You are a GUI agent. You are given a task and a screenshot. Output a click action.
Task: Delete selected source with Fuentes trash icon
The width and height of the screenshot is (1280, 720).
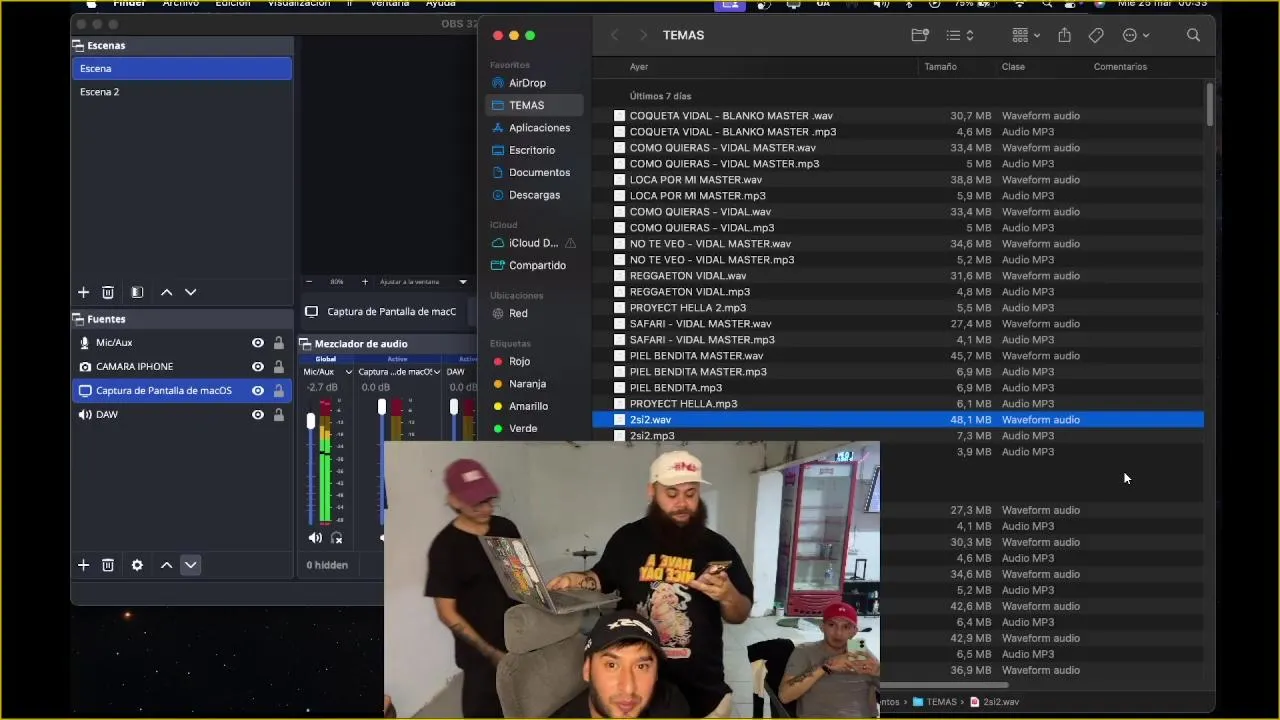(x=108, y=565)
